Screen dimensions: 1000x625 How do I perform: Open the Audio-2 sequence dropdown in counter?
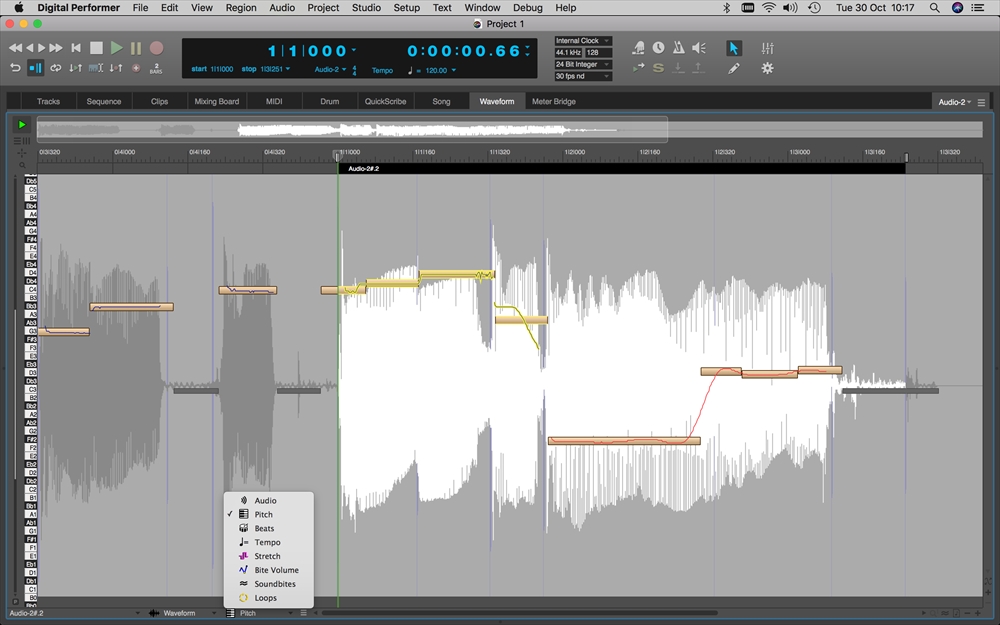tap(344, 69)
